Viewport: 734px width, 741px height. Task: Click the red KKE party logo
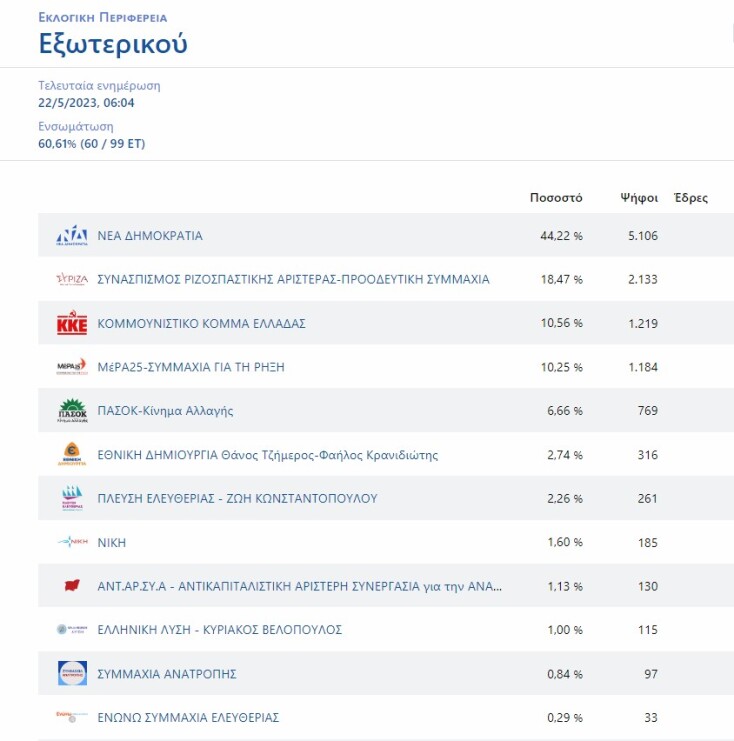click(x=72, y=324)
